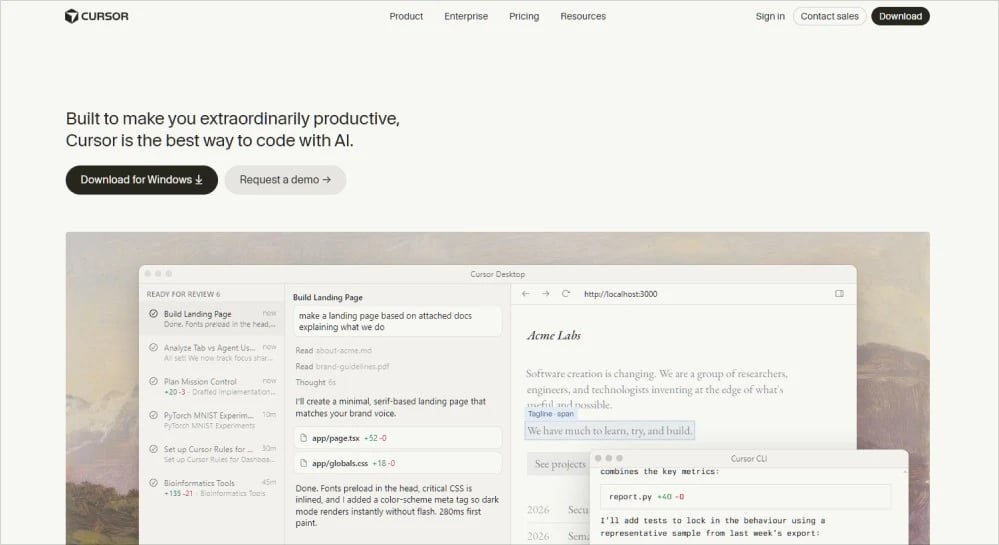The height and width of the screenshot is (545, 999).
Task: Click the Cursor CLI window title
Action: 749,459
